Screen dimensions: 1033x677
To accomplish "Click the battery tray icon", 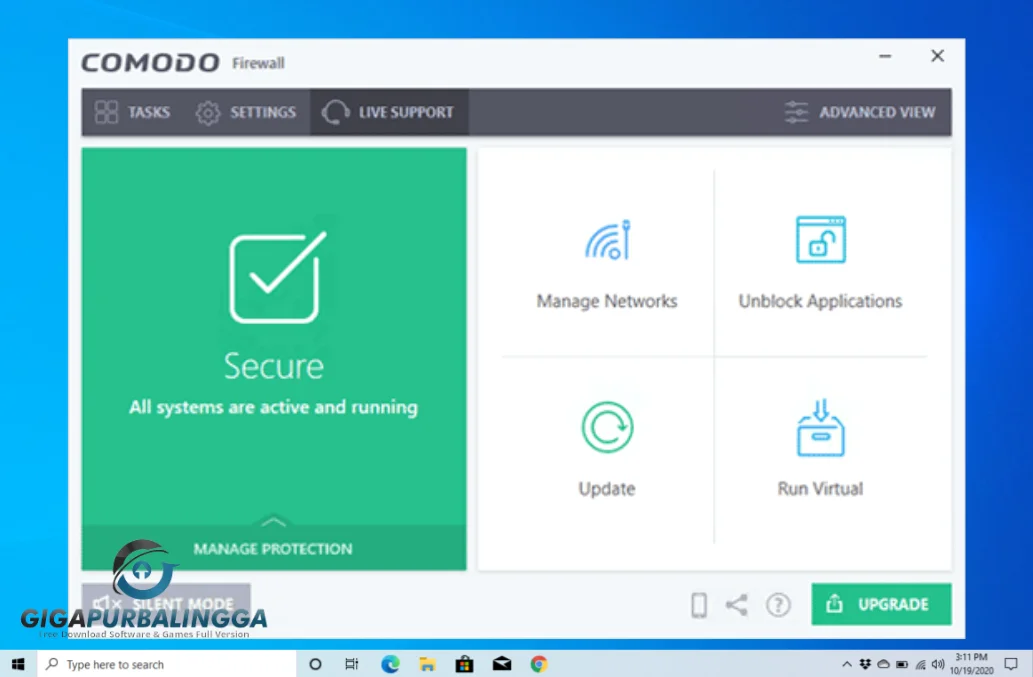I will [x=902, y=664].
